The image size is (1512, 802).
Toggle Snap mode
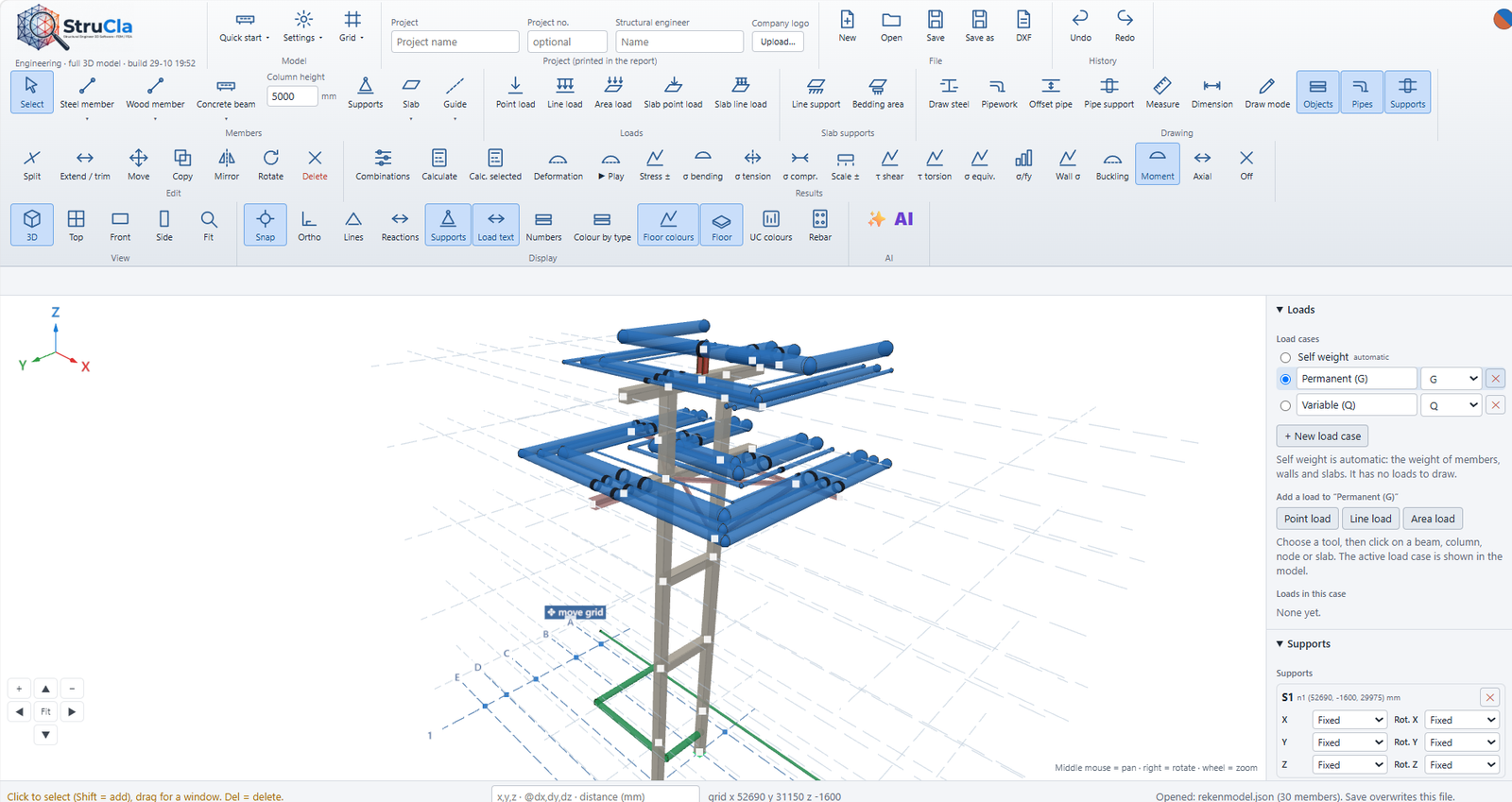point(266,226)
